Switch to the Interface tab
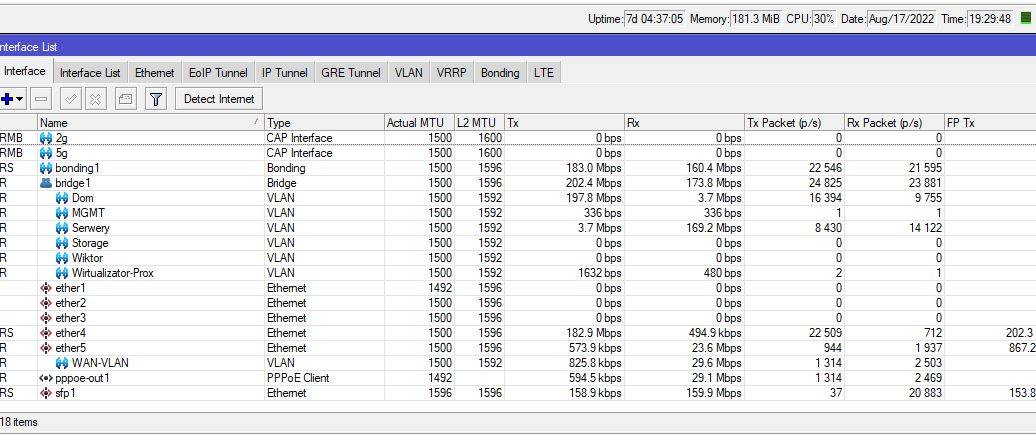 (x=25, y=71)
